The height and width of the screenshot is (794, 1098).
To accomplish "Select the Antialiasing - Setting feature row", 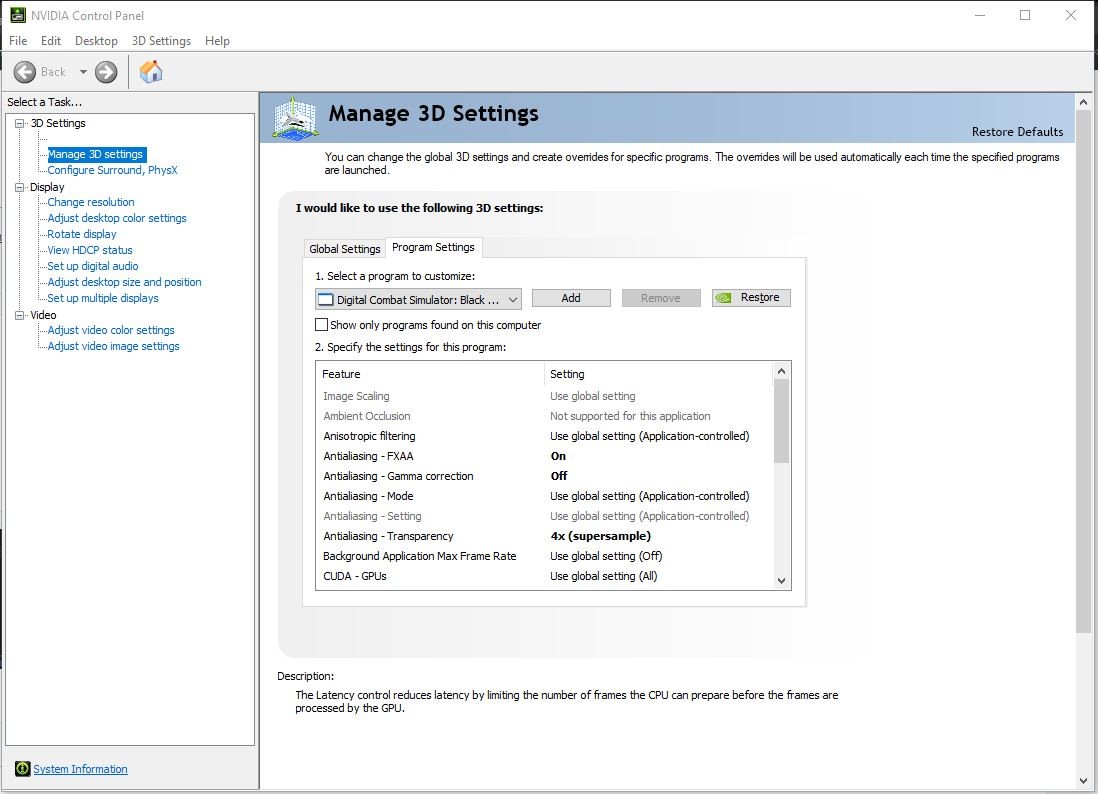I will click(x=545, y=516).
